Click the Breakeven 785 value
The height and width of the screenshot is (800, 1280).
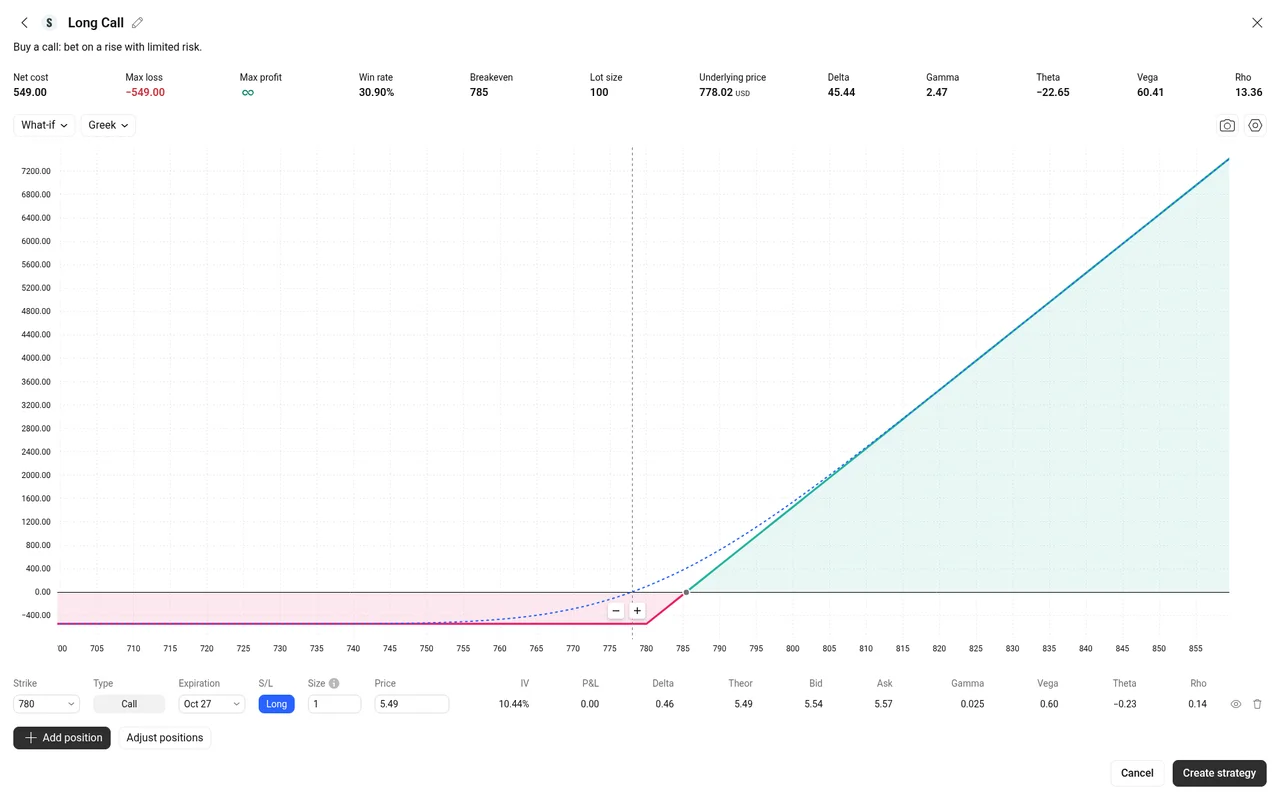(479, 92)
